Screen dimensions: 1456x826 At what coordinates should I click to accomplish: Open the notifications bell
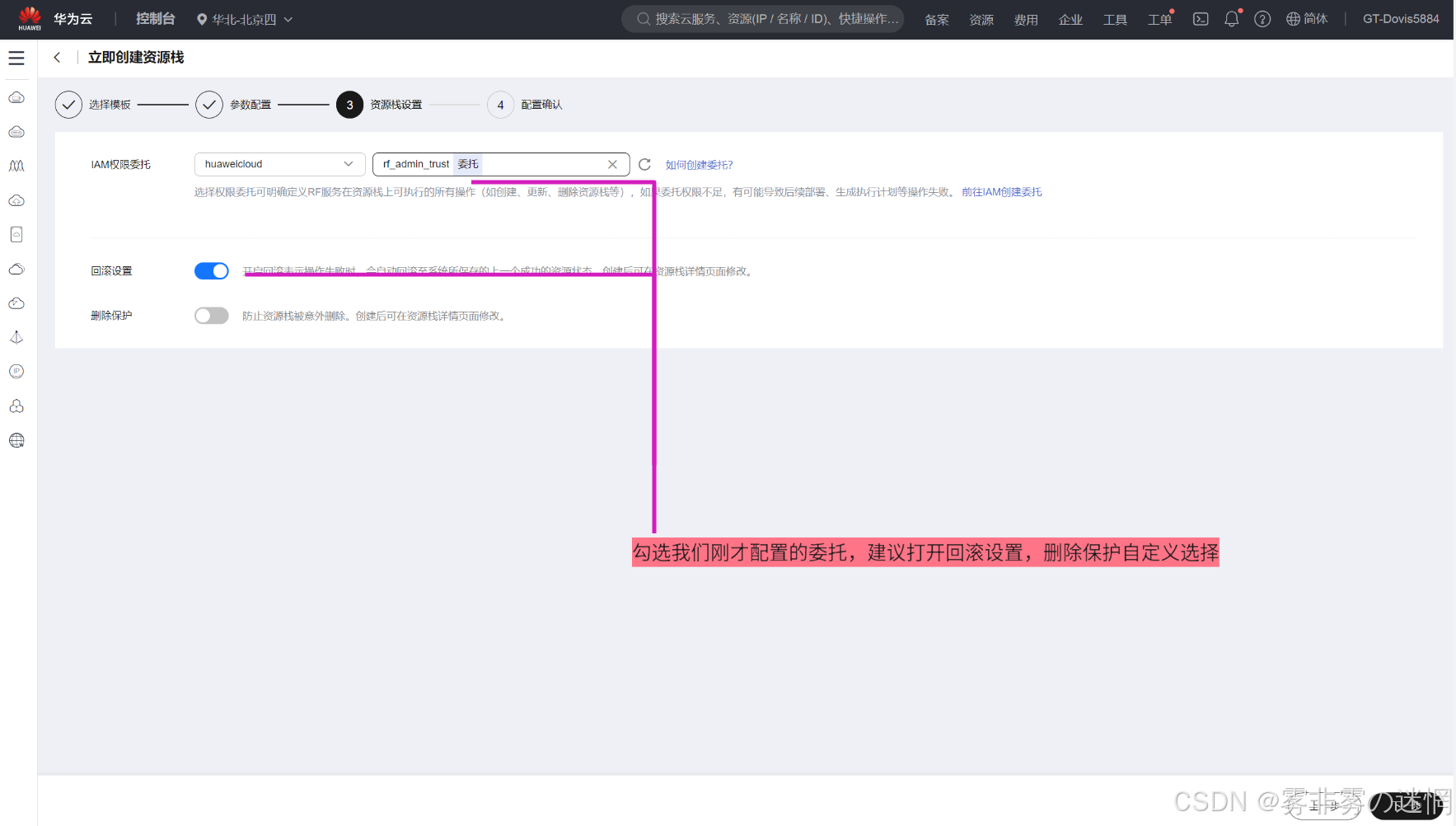point(1231,19)
